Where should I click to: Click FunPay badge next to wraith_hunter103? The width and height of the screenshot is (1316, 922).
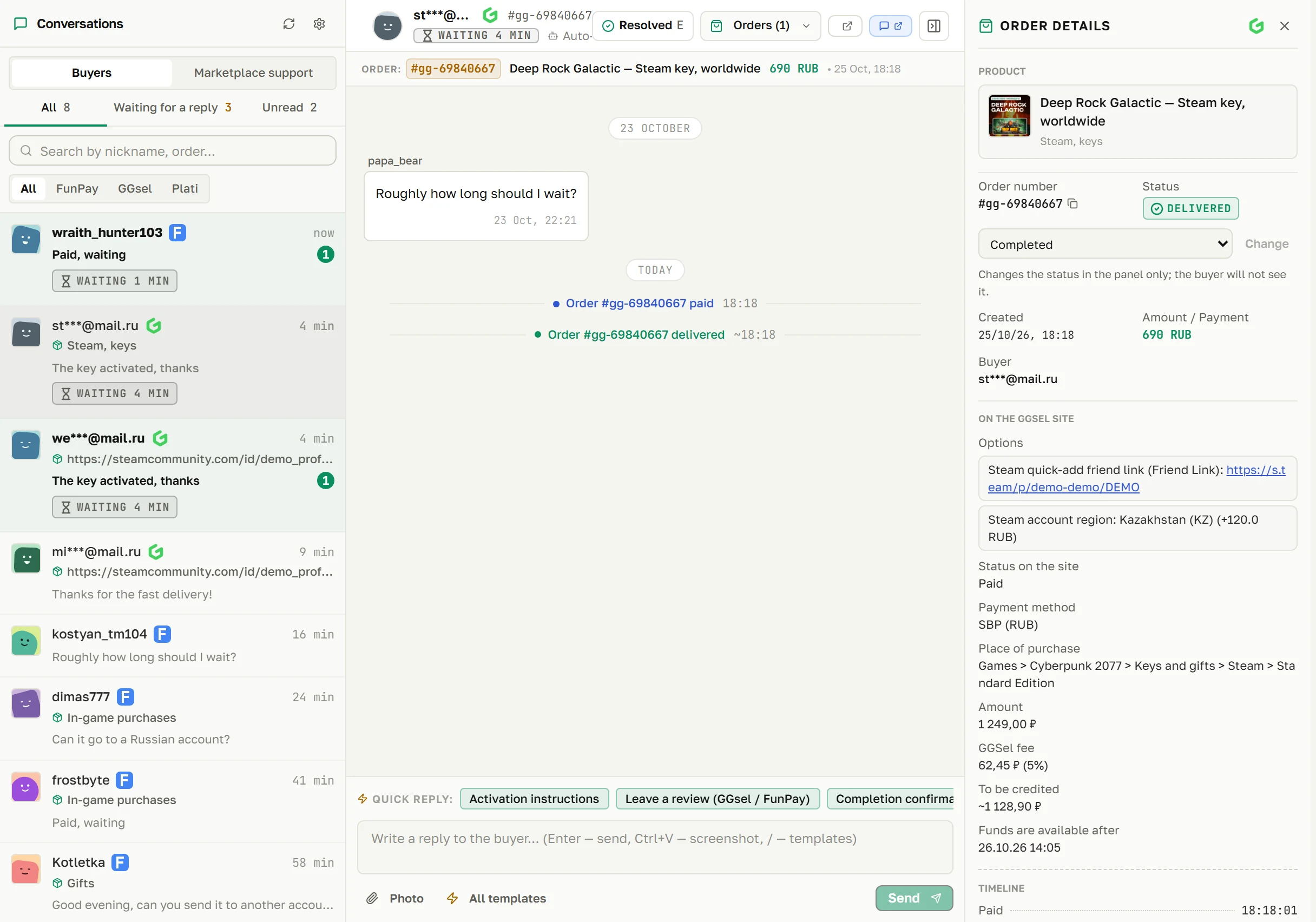[x=177, y=233]
